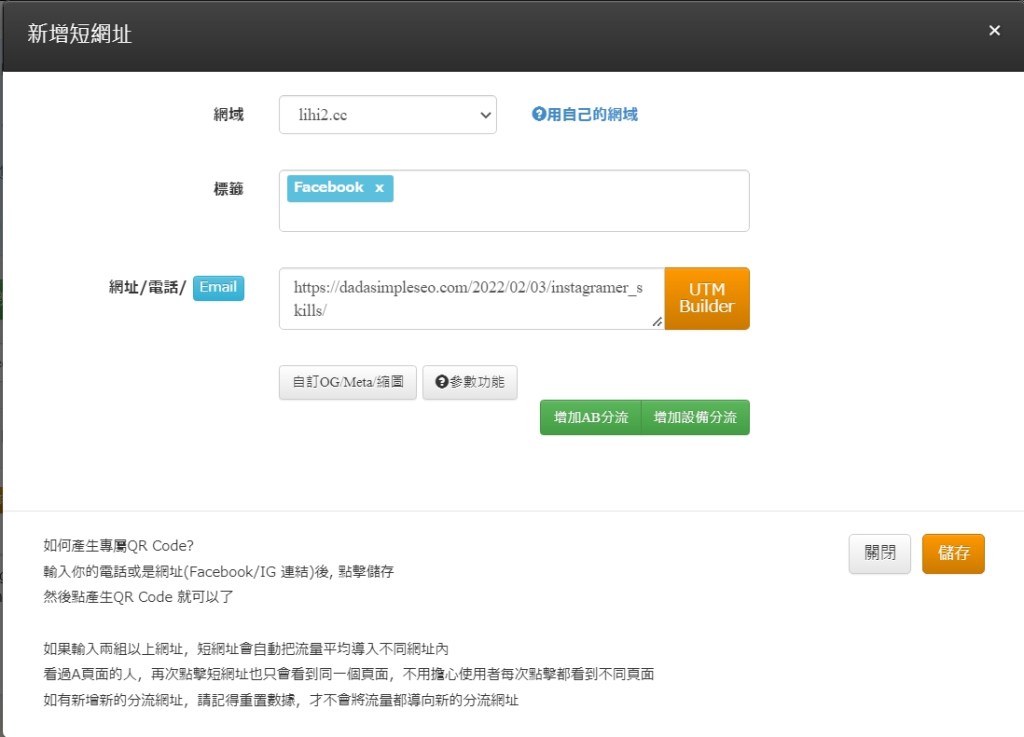Click the question mark icon beside 用自己的網域
The height and width of the screenshot is (737, 1024).
[x=538, y=115]
